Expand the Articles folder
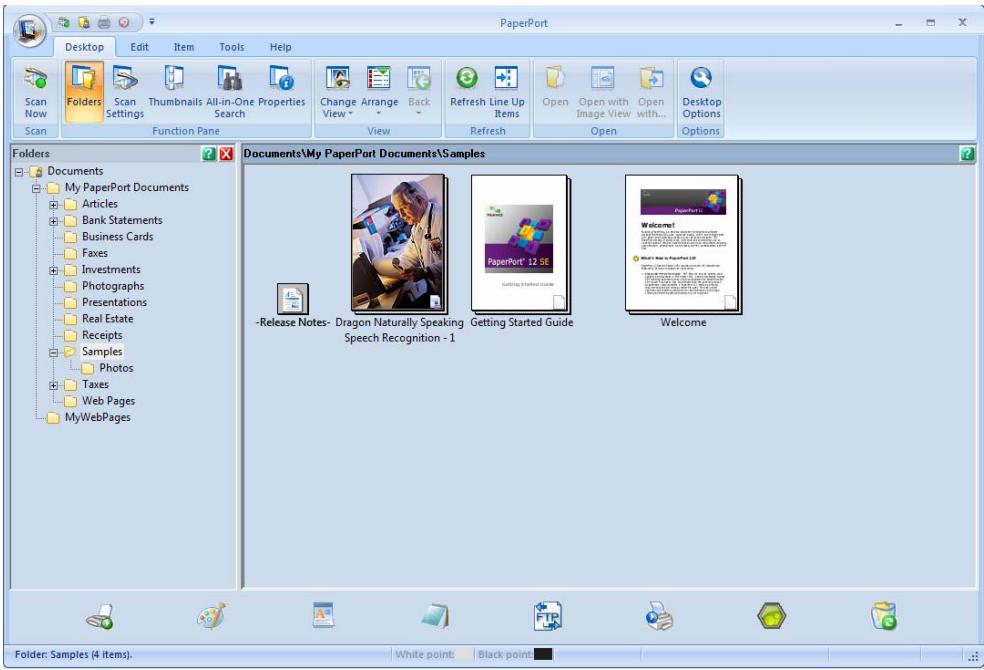Screen dimensions: 984x670 coord(53,205)
